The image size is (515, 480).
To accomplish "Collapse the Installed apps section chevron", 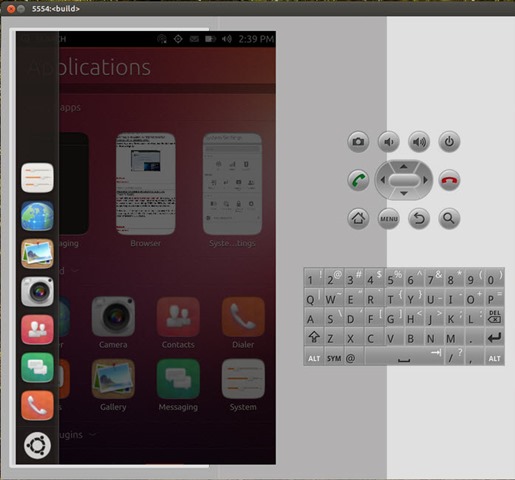I will [x=75, y=271].
